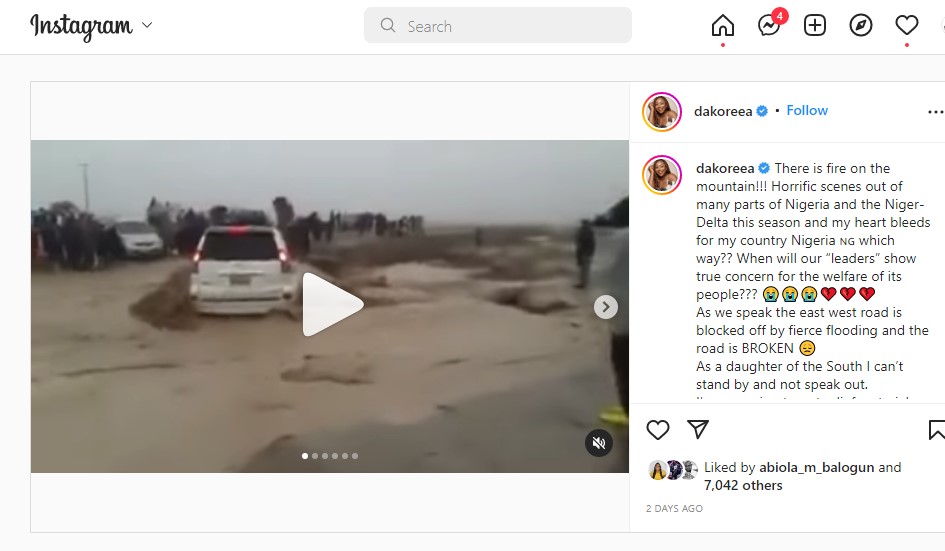
Task: Click the Search input field
Action: pyautogui.click(x=498, y=25)
